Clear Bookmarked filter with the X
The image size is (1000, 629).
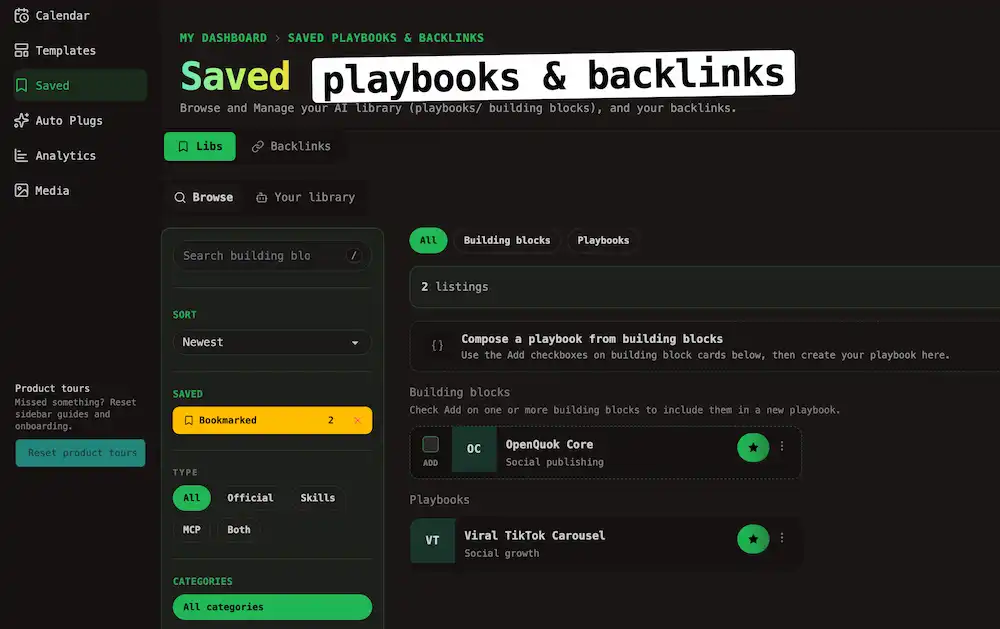tap(357, 420)
